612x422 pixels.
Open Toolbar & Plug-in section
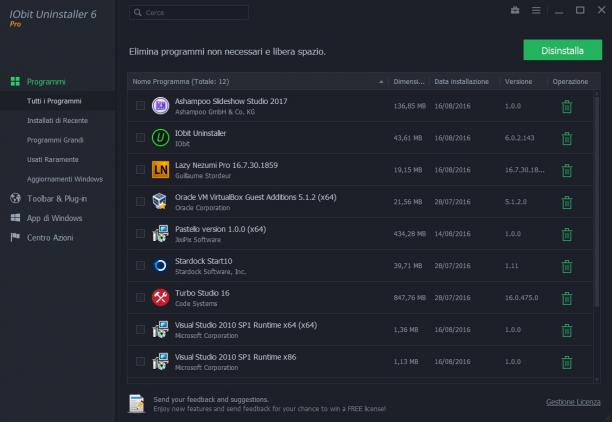57,199
